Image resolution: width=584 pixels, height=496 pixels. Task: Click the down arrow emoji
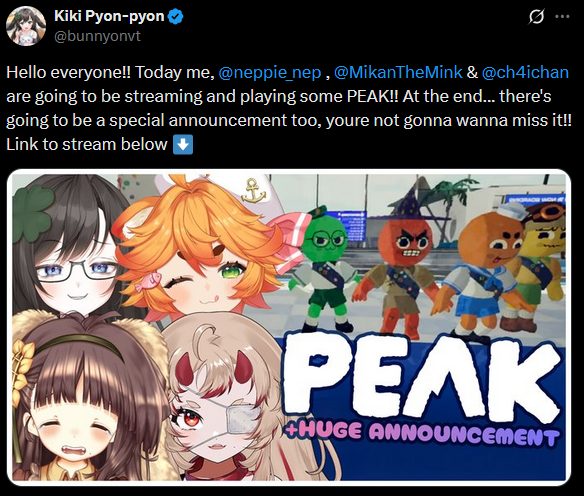point(183,144)
